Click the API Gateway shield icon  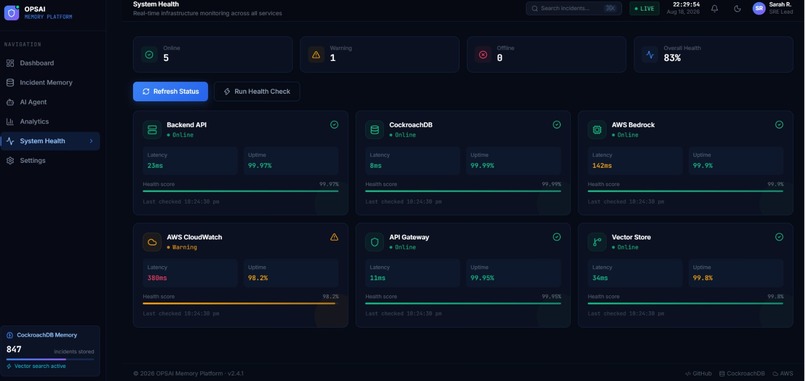[375, 242]
